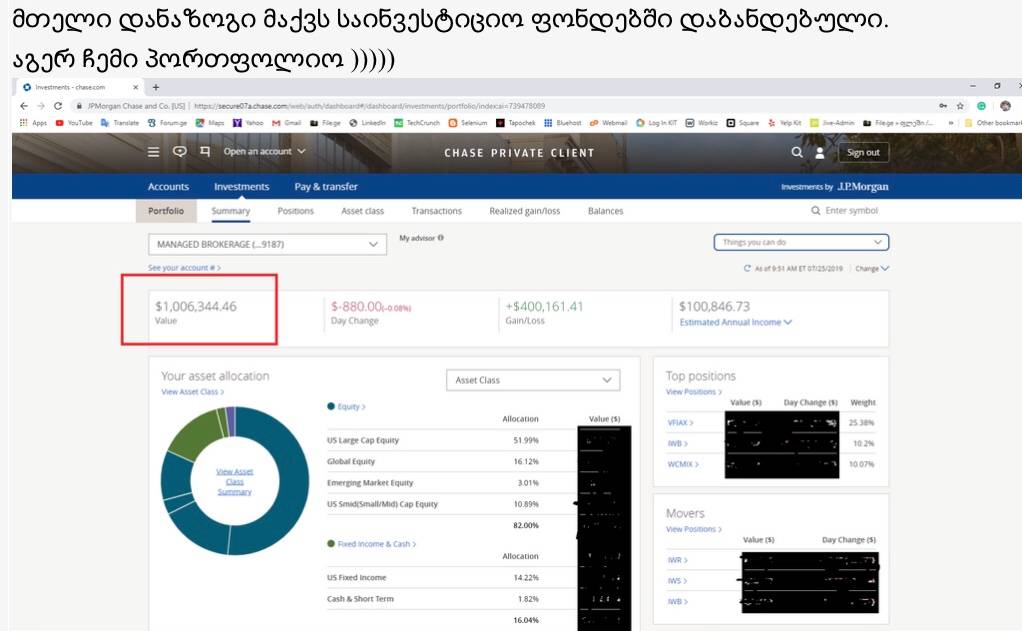Image resolution: width=1022 pixels, height=631 pixels.
Task: Open the profile person icon
Action: [820, 153]
